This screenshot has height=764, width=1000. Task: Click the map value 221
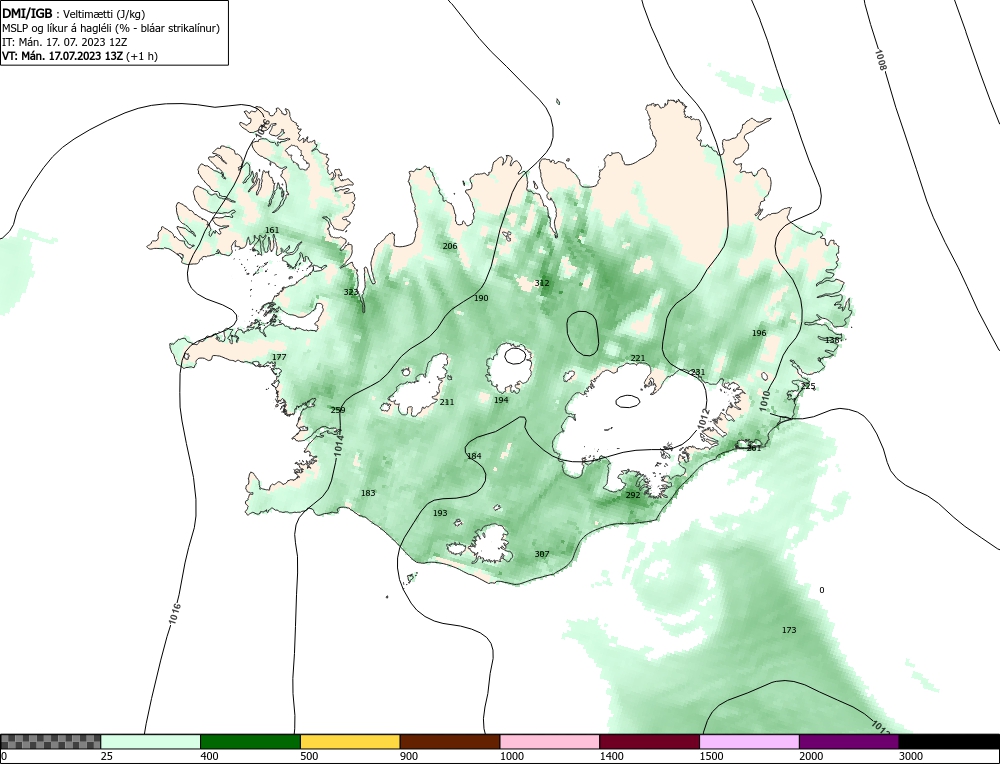[x=638, y=358]
